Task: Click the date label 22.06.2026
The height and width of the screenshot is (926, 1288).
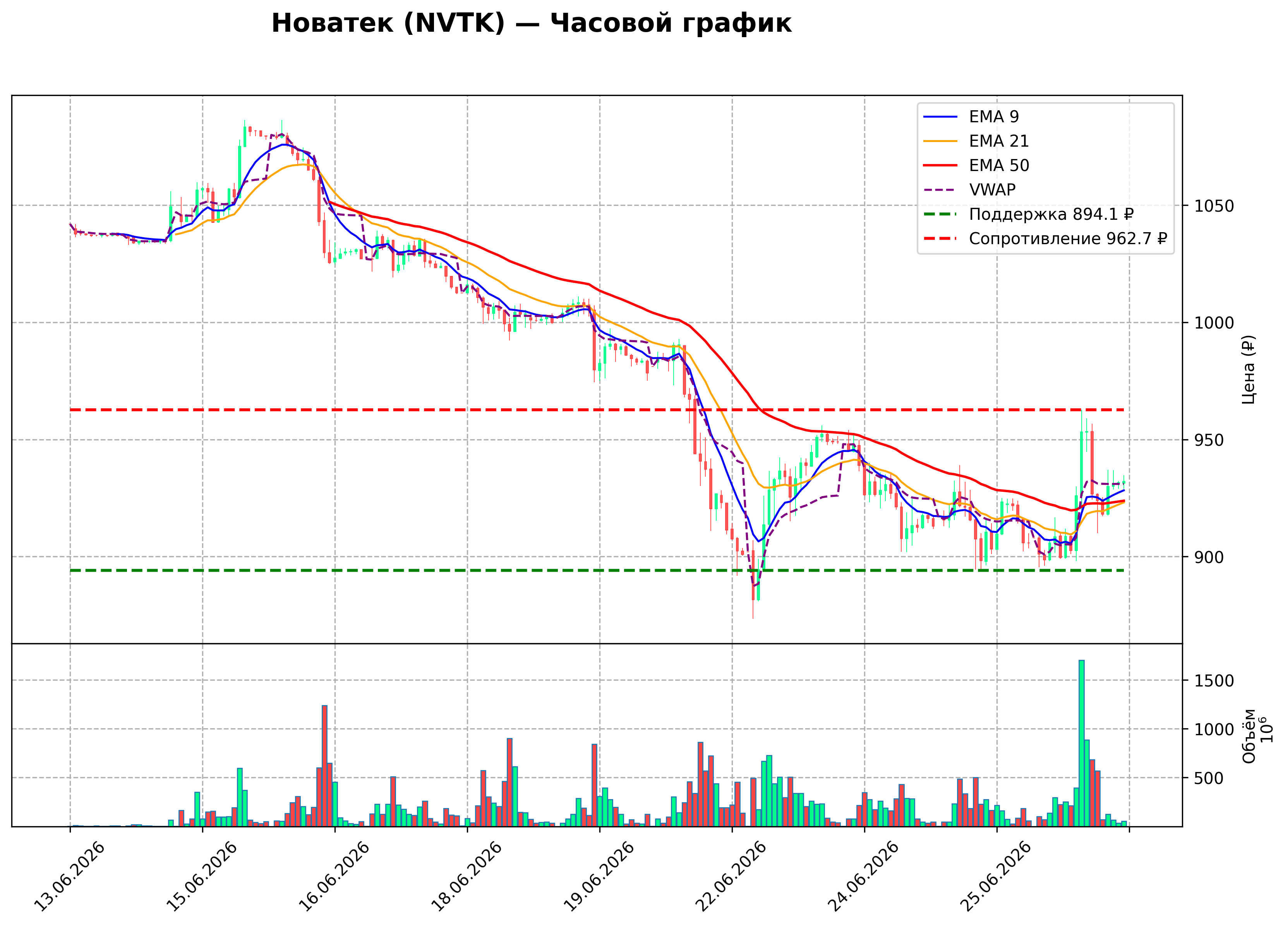Action: tap(731, 877)
